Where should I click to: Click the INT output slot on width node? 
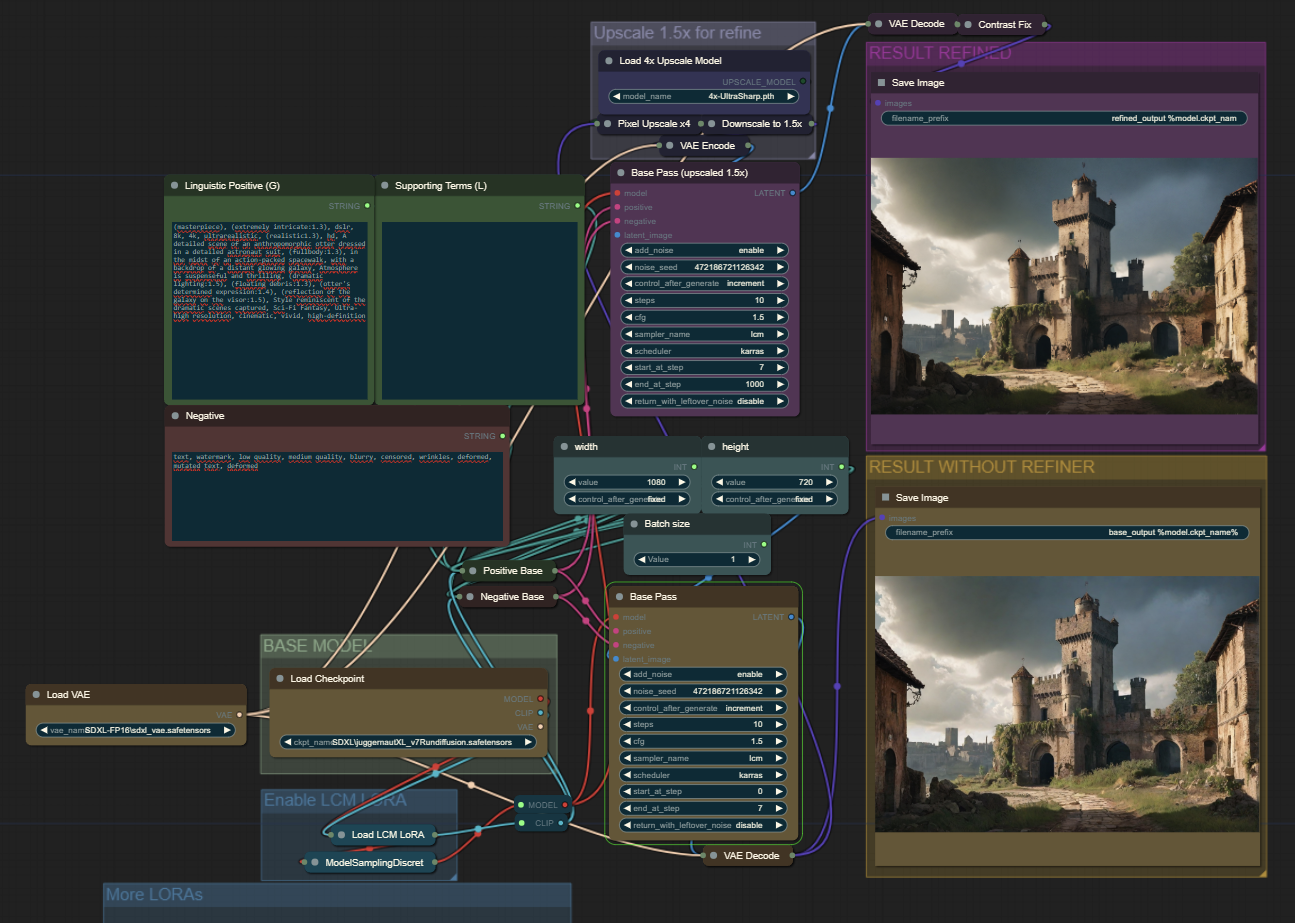tap(695, 467)
